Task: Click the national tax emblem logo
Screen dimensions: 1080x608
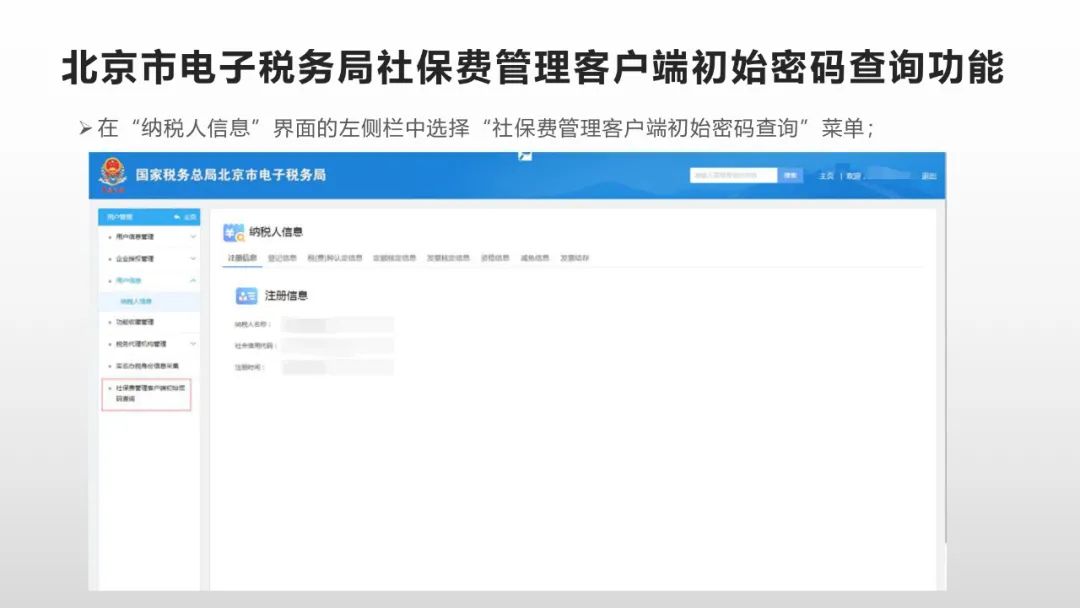Action: (112, 175)
